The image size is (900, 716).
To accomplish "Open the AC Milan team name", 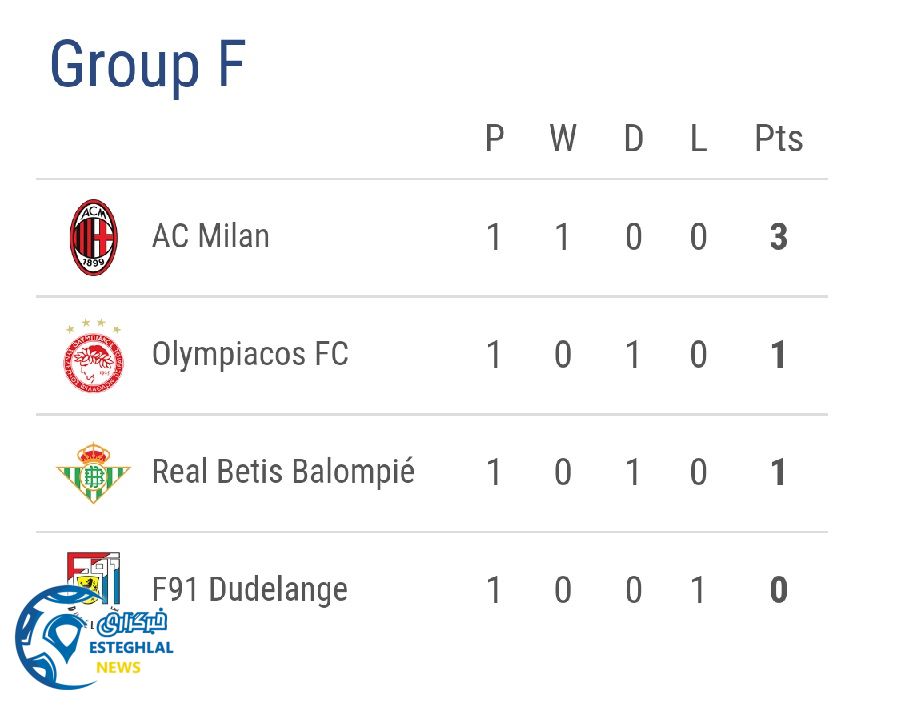I will (x=210, y=237).
